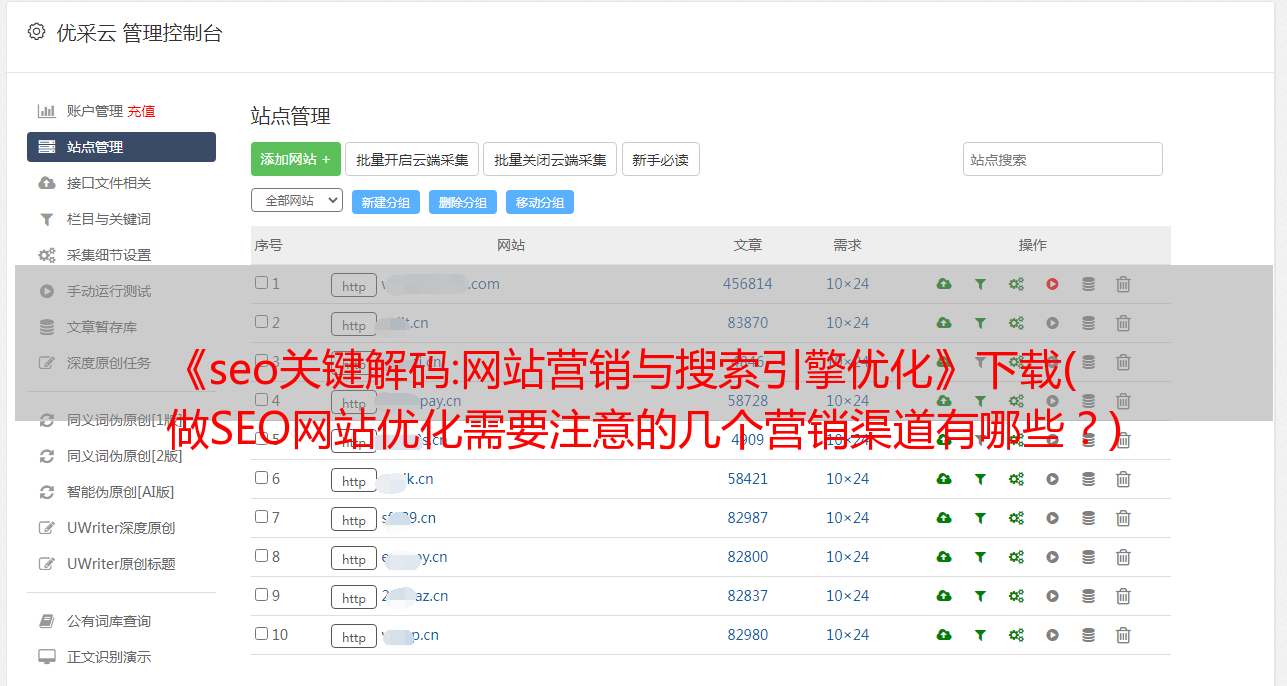Viewport: 1287px width, 686px height.
Task: Click filter icon in row 7
Action: (x=980, y=518)
